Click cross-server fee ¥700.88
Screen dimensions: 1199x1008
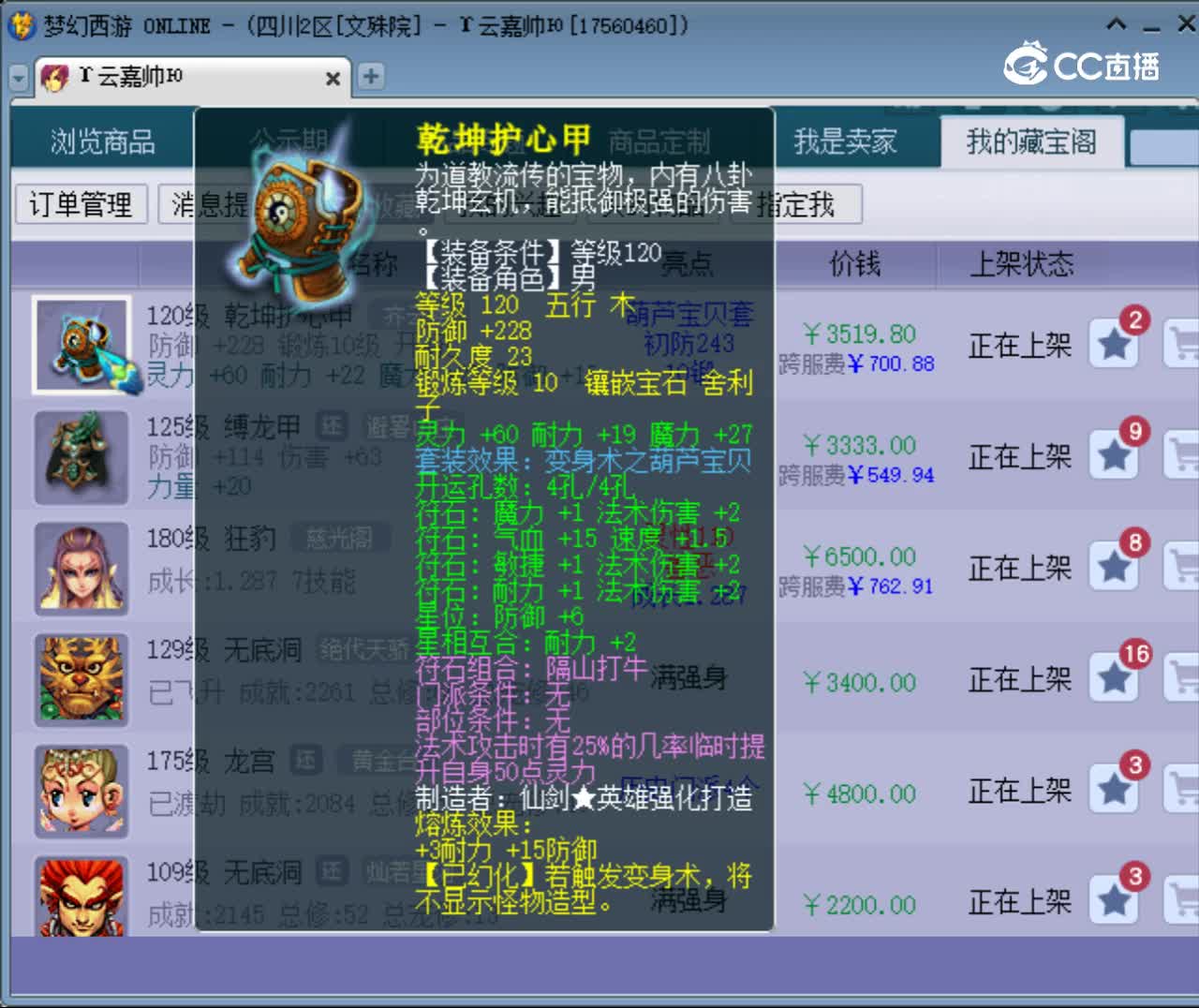[891, 363]
